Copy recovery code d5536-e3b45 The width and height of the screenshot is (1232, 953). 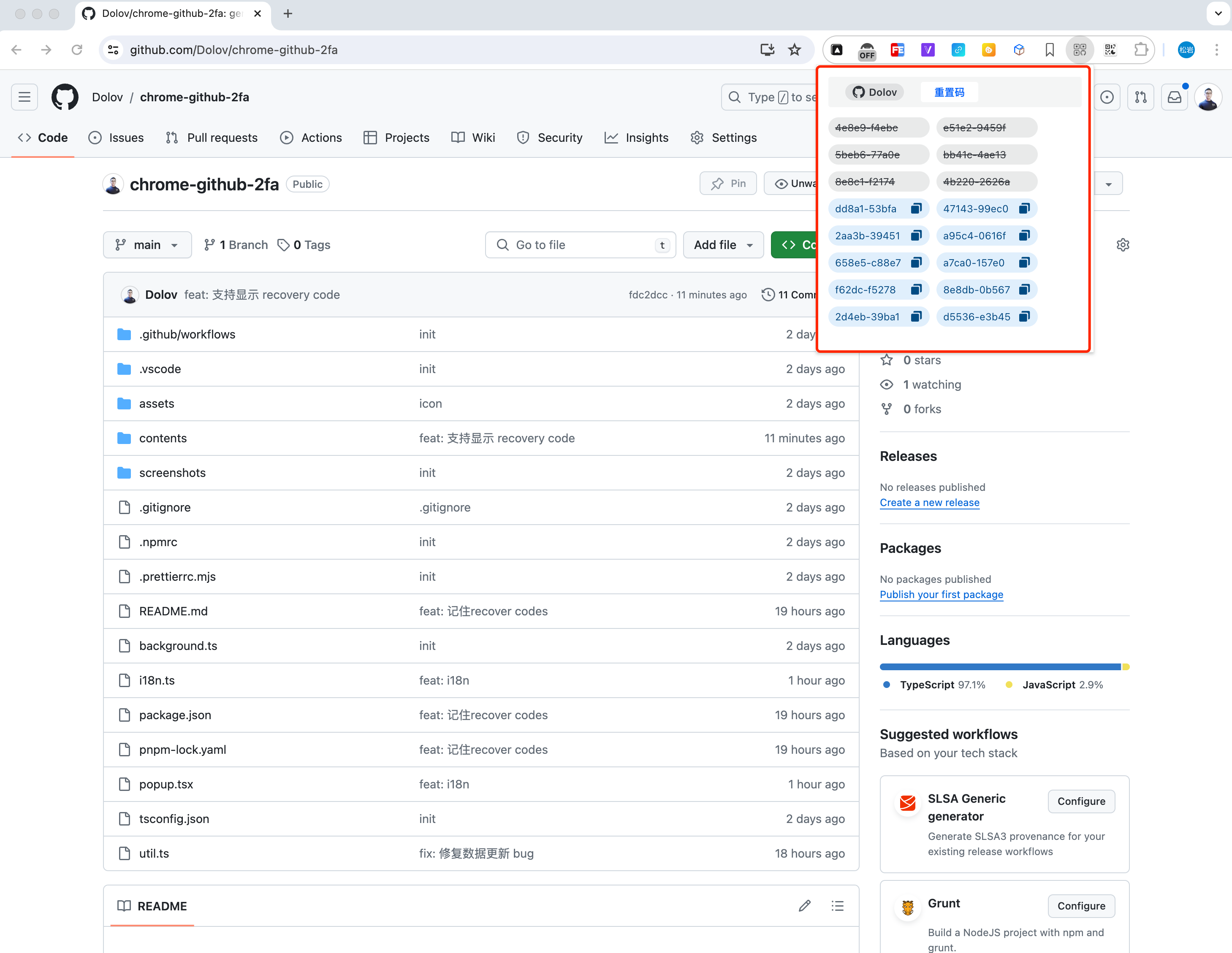1024,317
